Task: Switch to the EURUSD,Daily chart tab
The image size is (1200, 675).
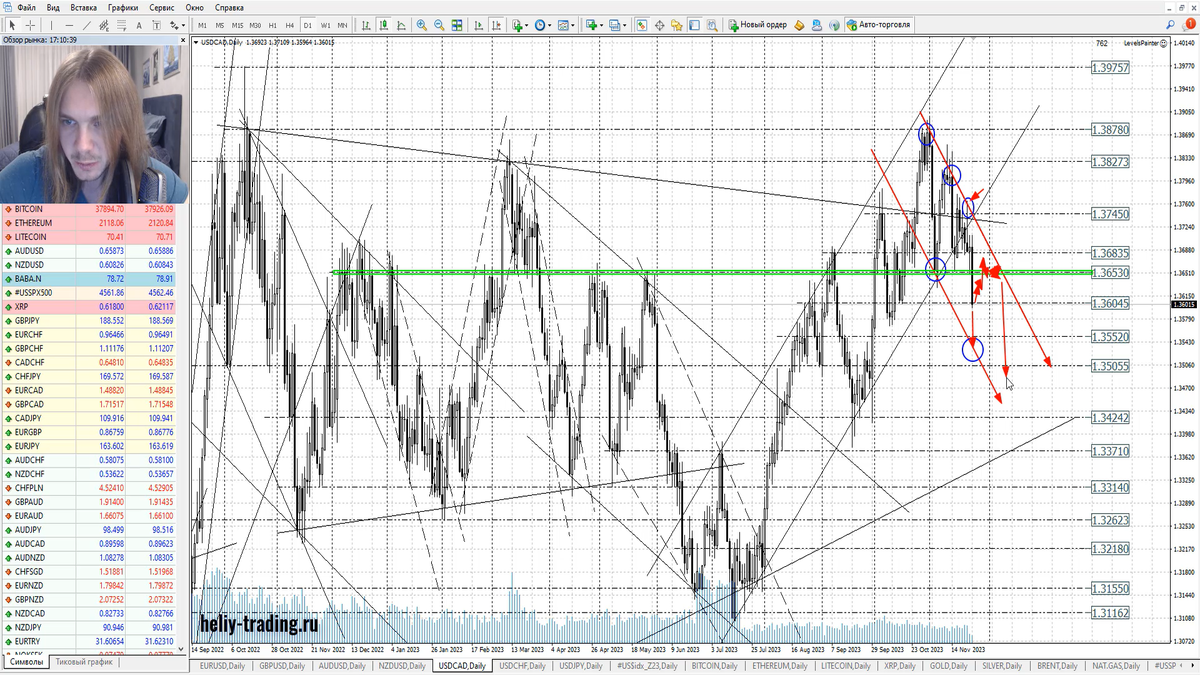Action: tap(222, 665)
